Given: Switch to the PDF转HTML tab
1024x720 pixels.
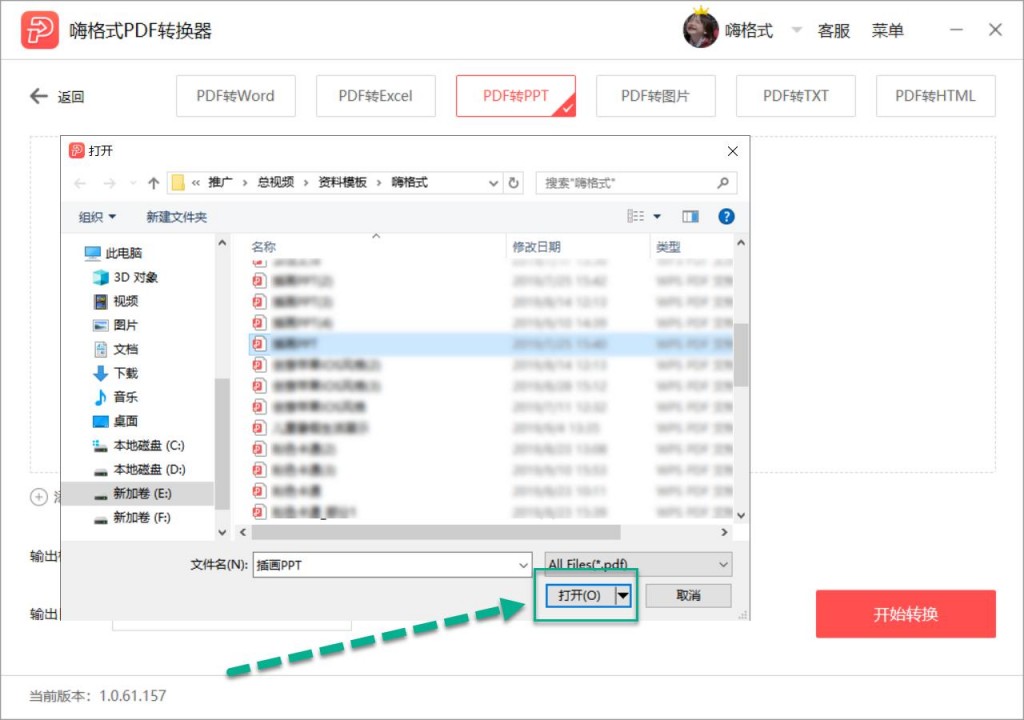Looking at the screenshot, I should (935, 96).
